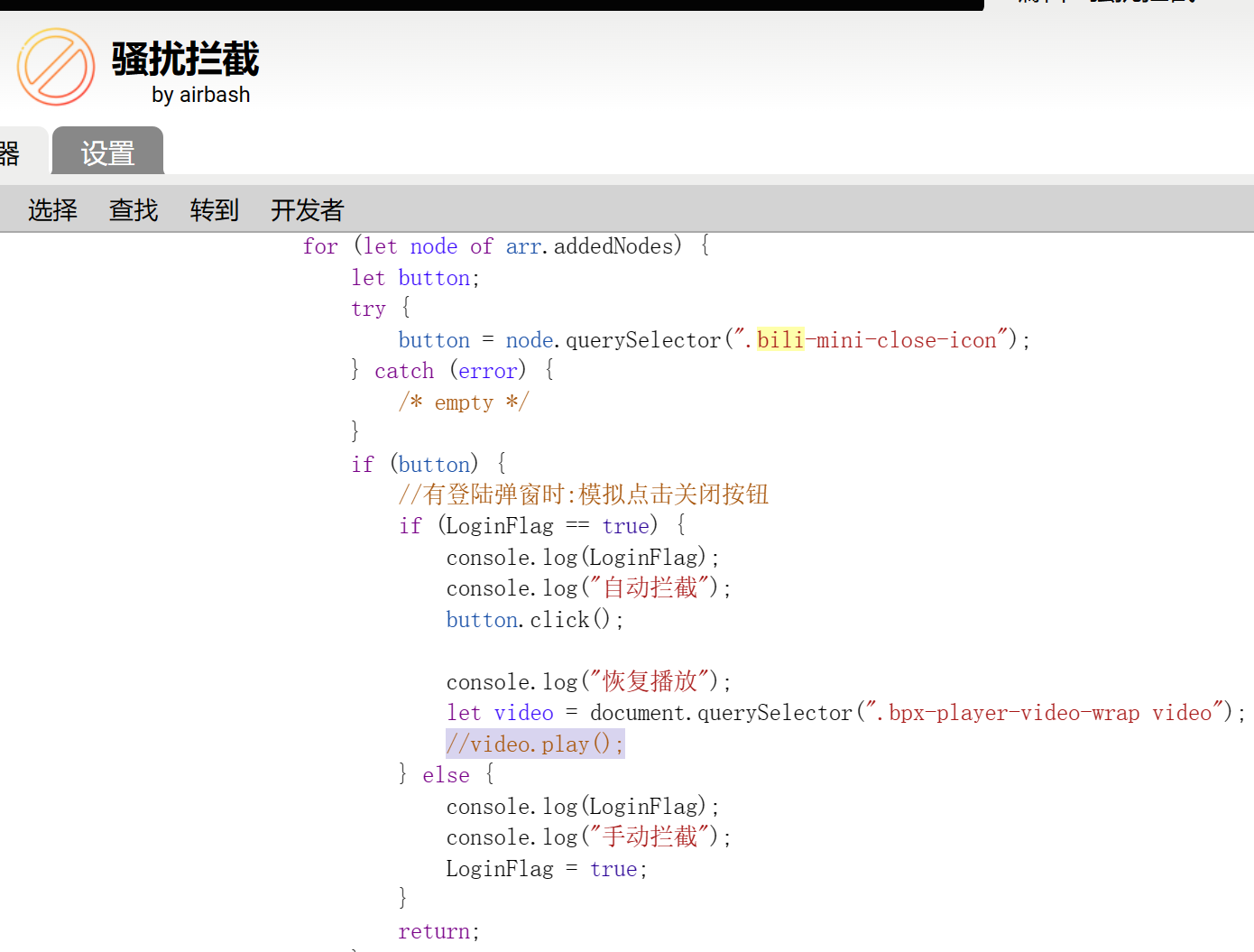Viewport: 1254px width, 952px height.
Task: Click the console.log("手动拦截") line
Action: [x=588, y=837]
